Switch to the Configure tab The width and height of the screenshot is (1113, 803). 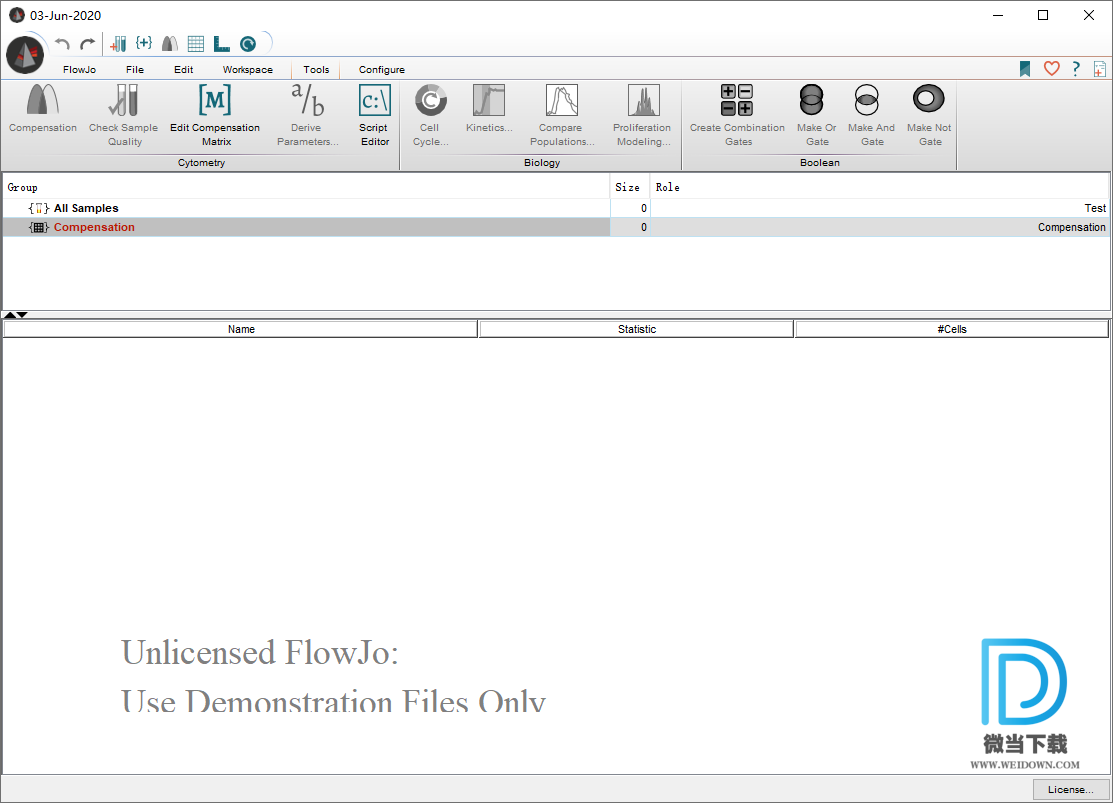pos(382,70)
